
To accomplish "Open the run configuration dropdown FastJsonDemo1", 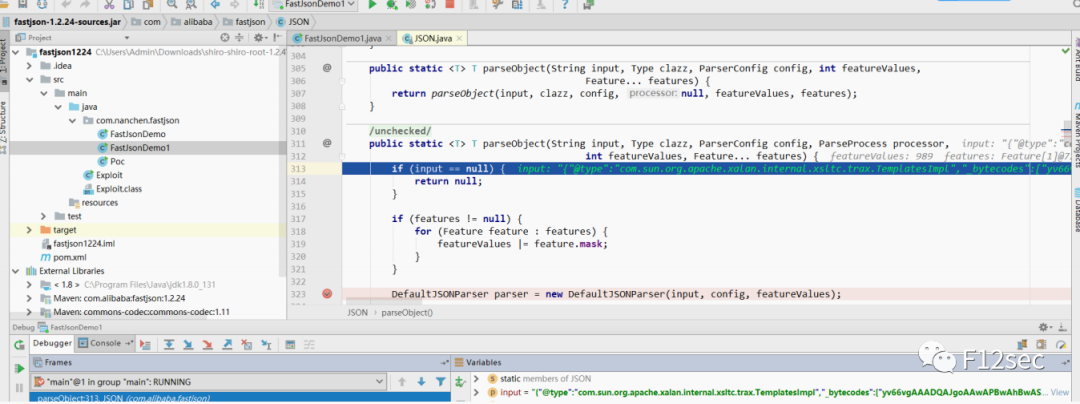I will (x=314, y=4).
